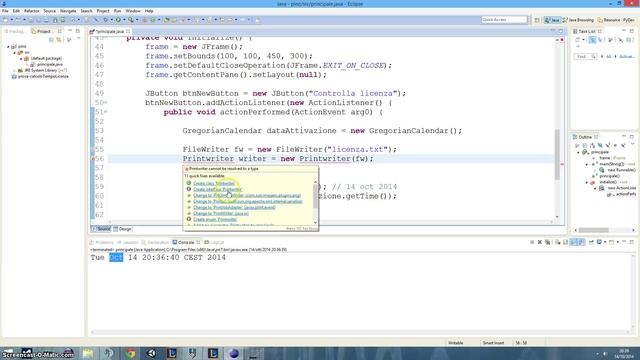Select the Source editor tab
This screenshot has height=360, width=640.
click(x=101, y=229)
